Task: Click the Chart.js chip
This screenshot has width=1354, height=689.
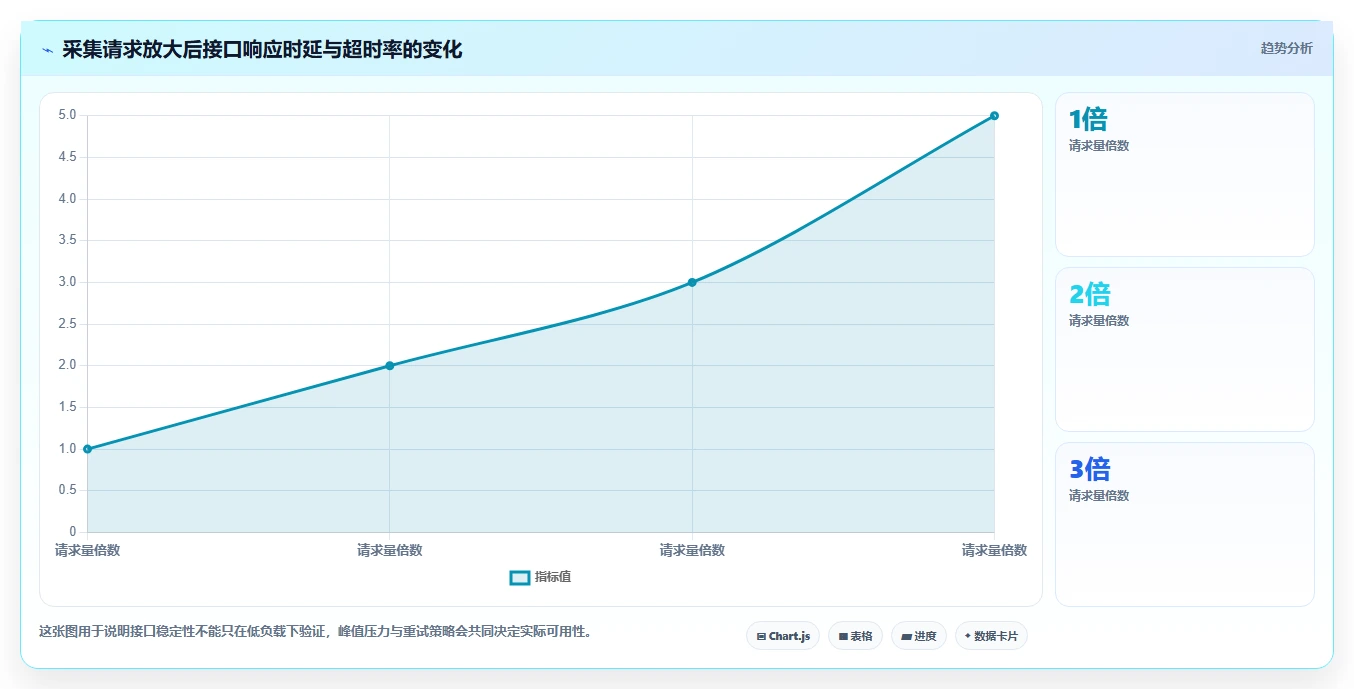Action: [783, 636]
